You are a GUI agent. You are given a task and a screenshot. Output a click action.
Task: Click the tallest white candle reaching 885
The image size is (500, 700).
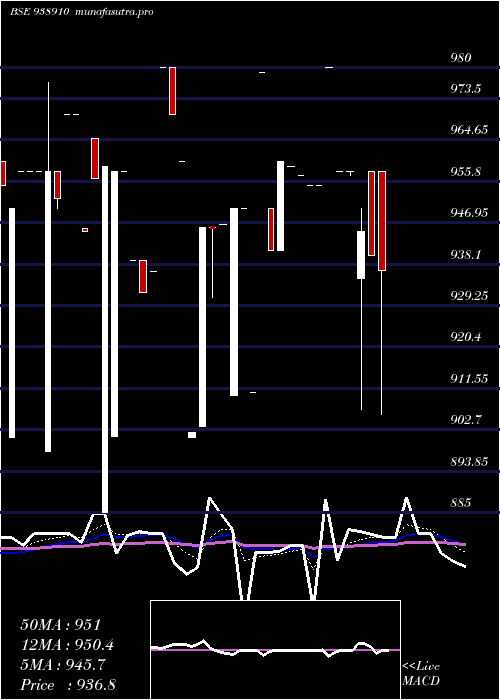[105, 339]
